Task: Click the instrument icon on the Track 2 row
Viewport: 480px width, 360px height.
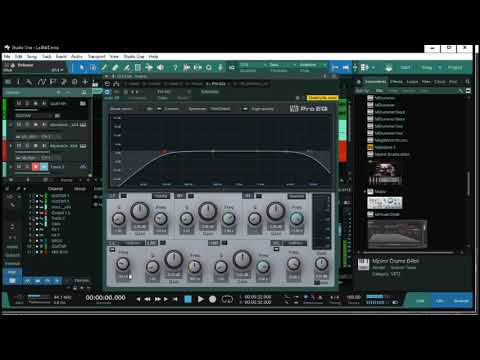Action: click(x=83, y=166)
